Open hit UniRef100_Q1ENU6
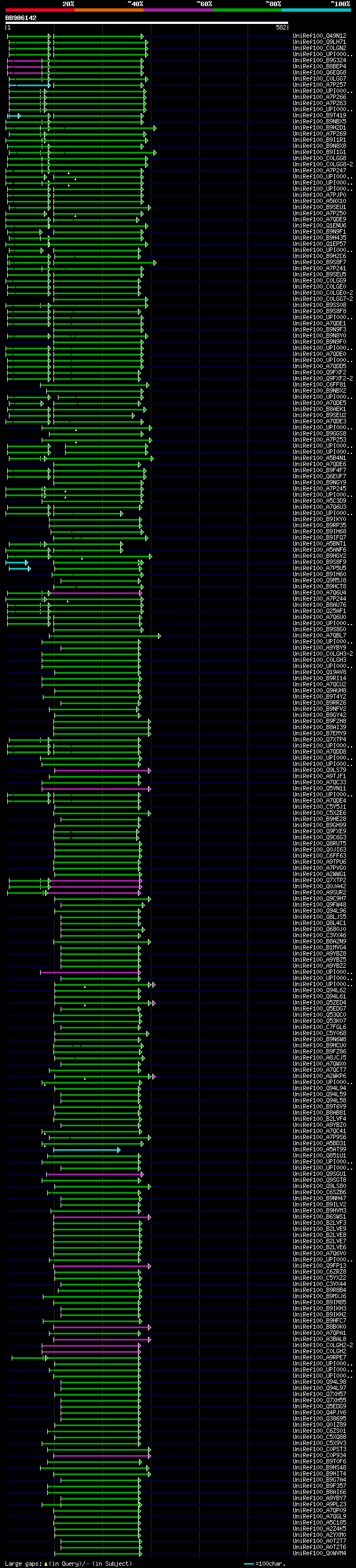 [319, 225]
